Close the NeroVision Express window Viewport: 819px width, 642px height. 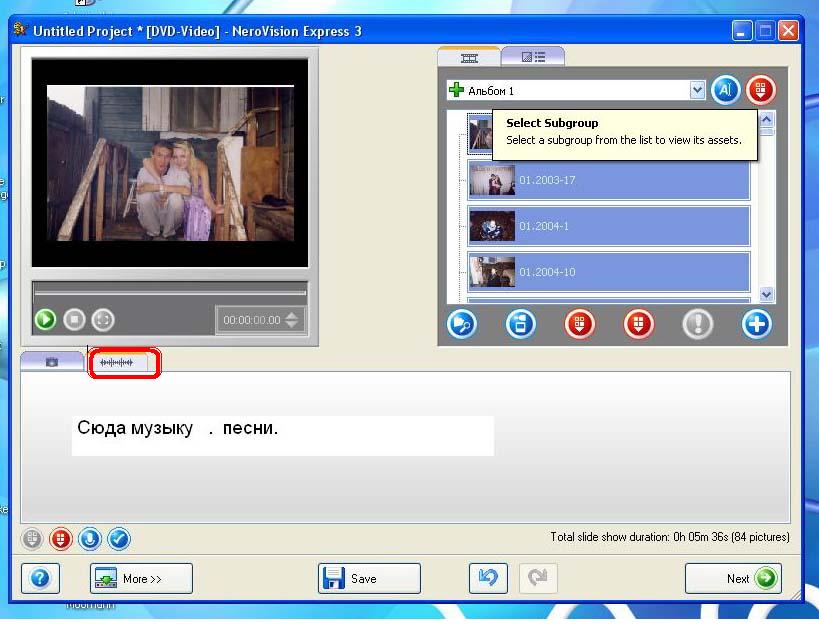click(789, 31)
